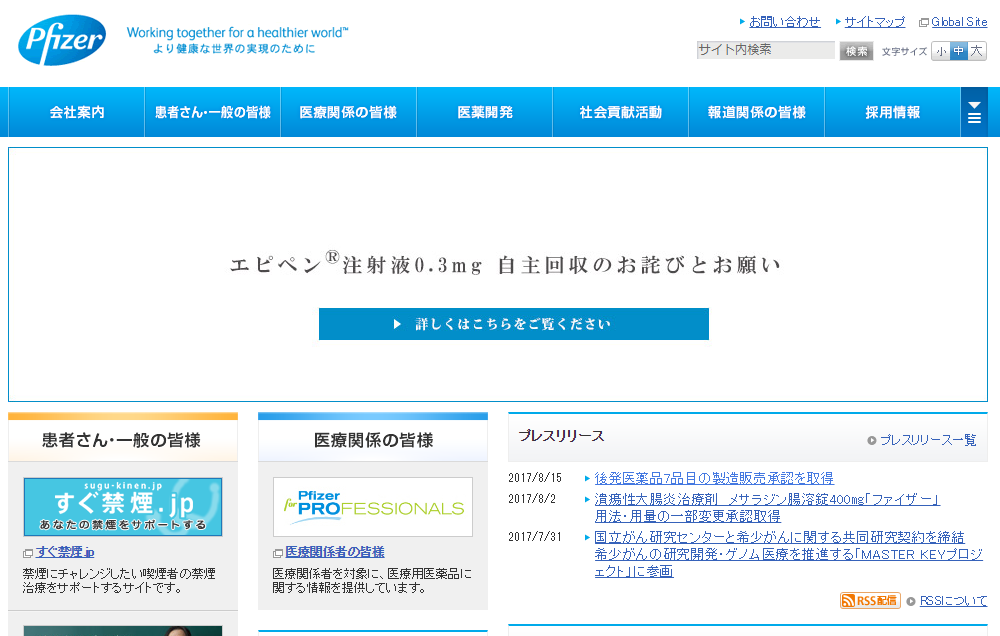Open the サイトマップ link
The image size is (1000, 636).
pyautogui.click(x=874, y=22)
